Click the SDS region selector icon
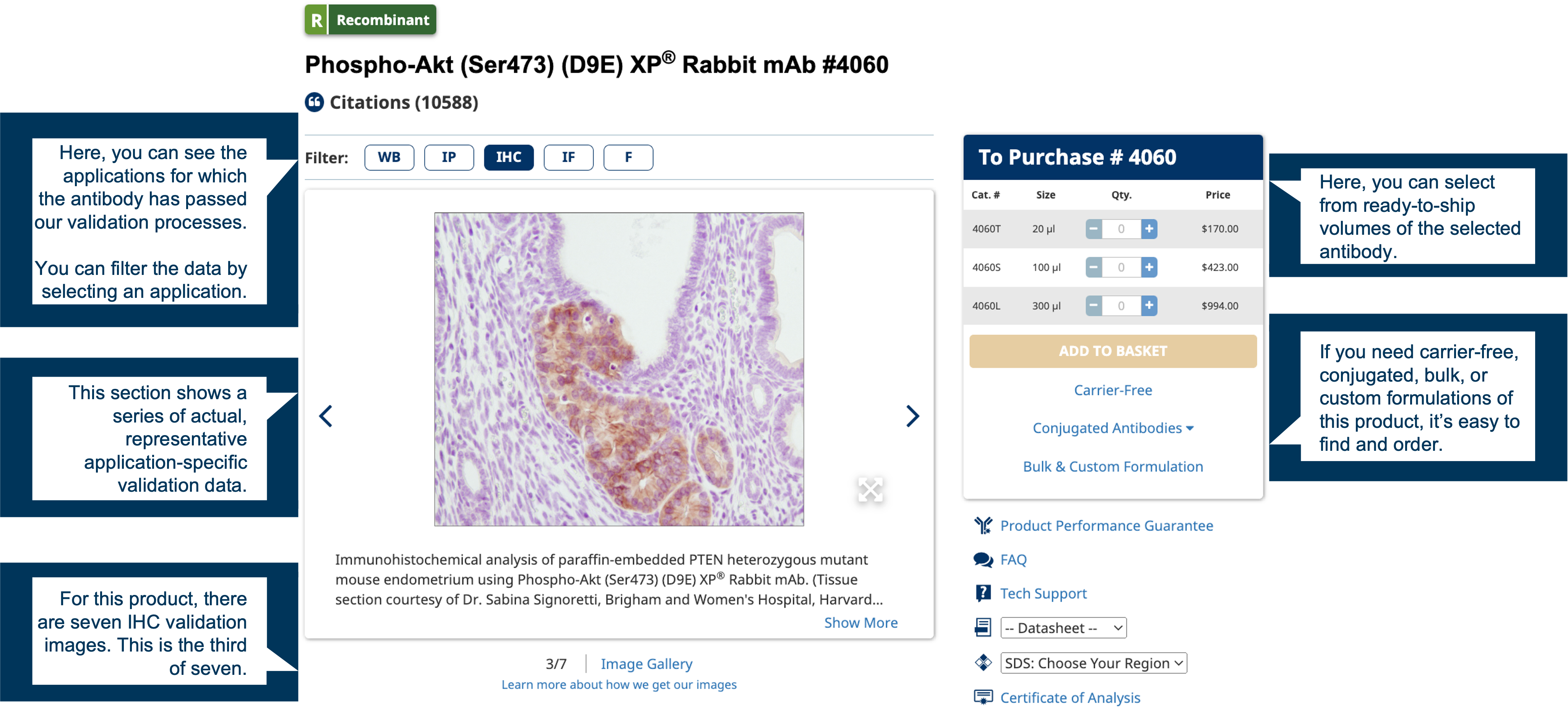This screenshot has height=715, width=1568. click(983, 662)
